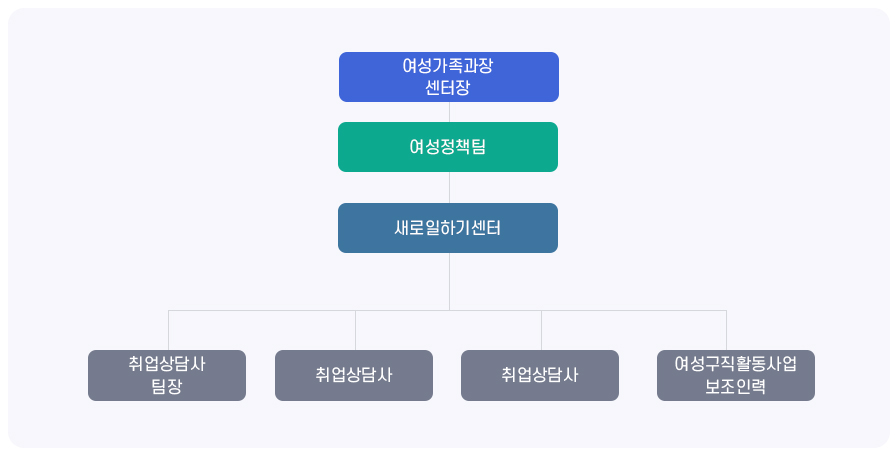The image size is (895, 456).
Task: Click the 취업상담사 box next to 팀장 box
Action: [x=354, y=376]
